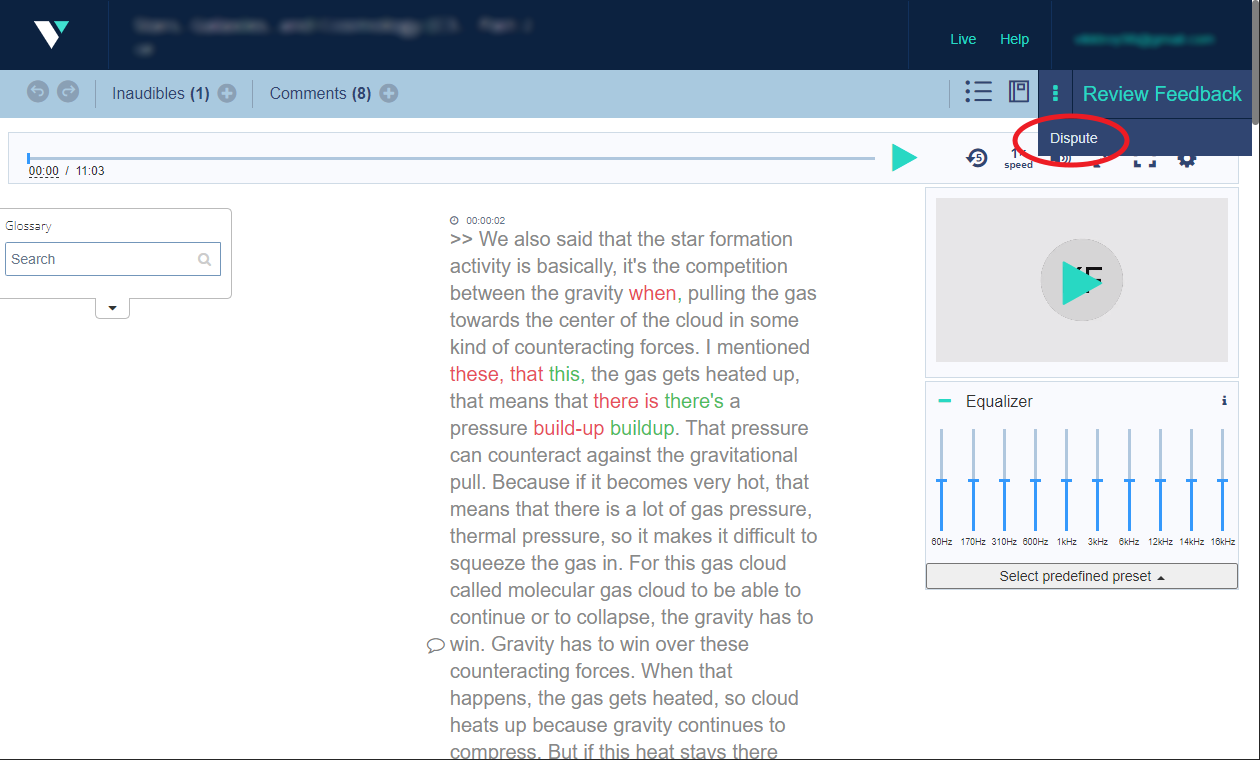1260x760 pixels.
Task: Collapse the Equalizer panel with the minus icon
Action: tap(944, 401)
